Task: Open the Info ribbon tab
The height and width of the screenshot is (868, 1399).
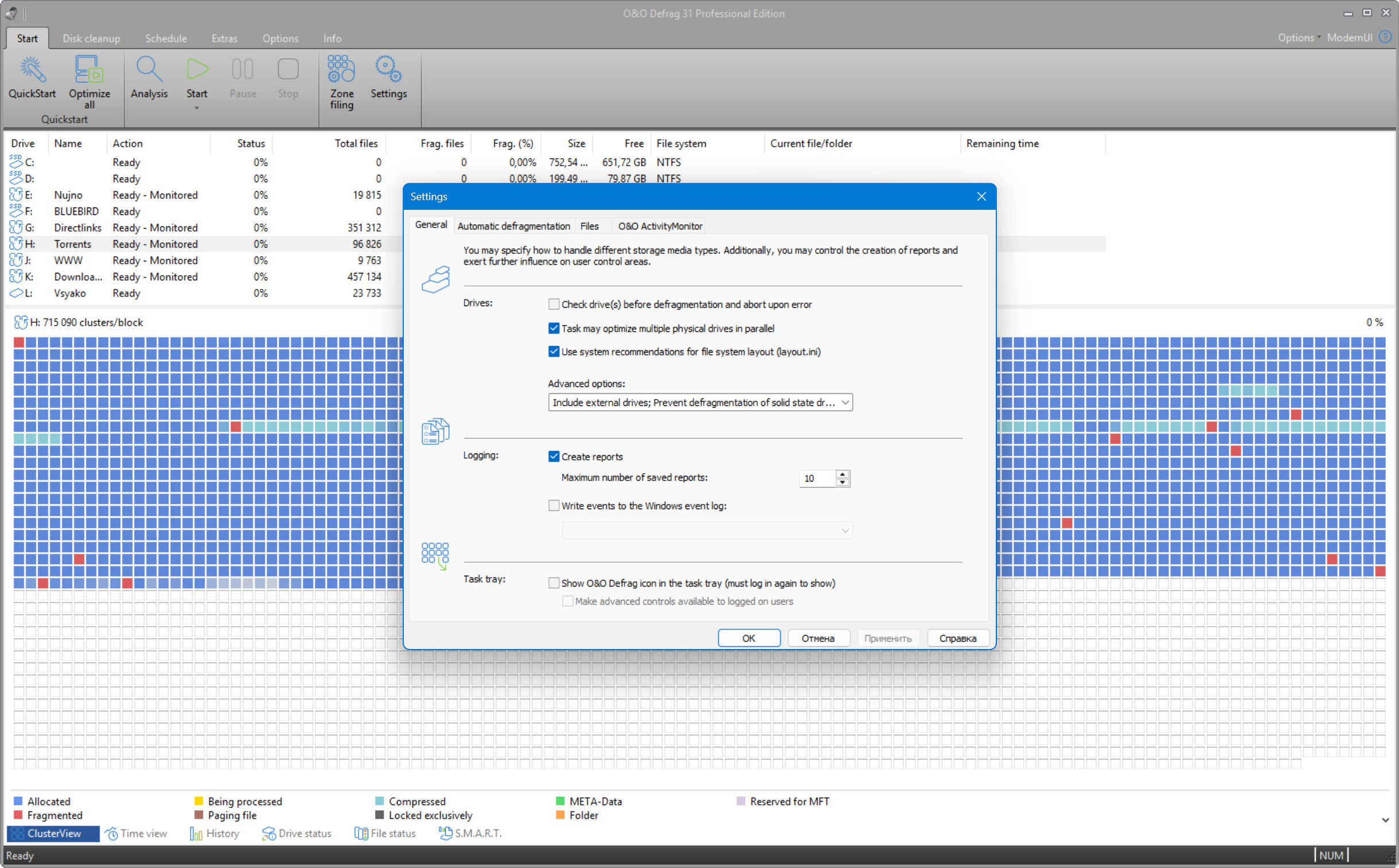Action: [x=333, y=38]
